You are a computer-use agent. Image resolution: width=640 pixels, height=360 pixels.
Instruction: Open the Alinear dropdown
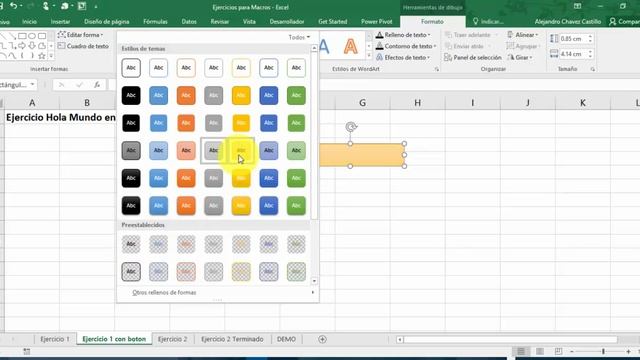523,35
